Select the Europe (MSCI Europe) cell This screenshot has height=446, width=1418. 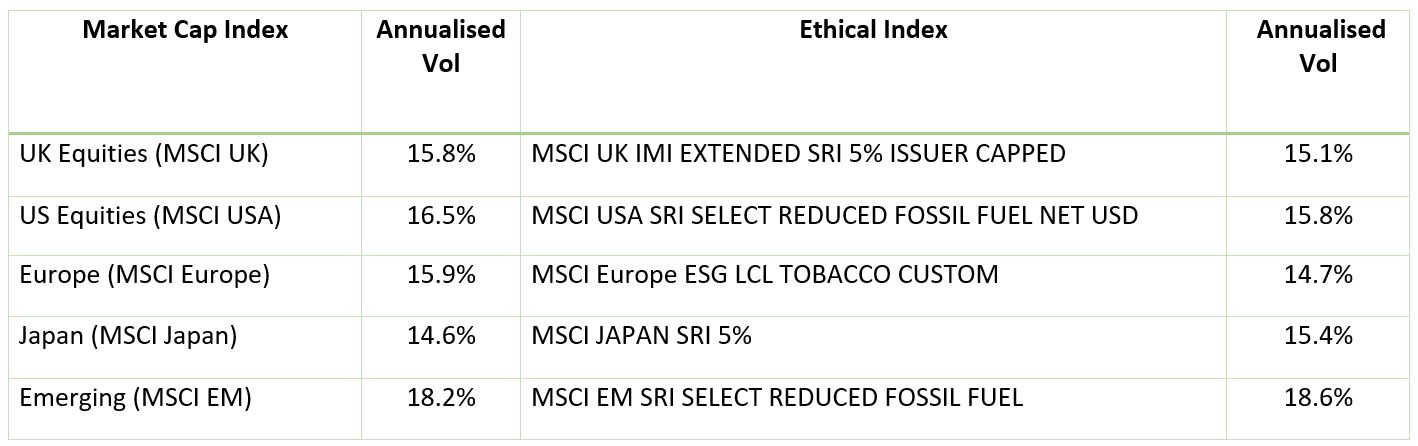pyautogui.click(x=144, y=275)
